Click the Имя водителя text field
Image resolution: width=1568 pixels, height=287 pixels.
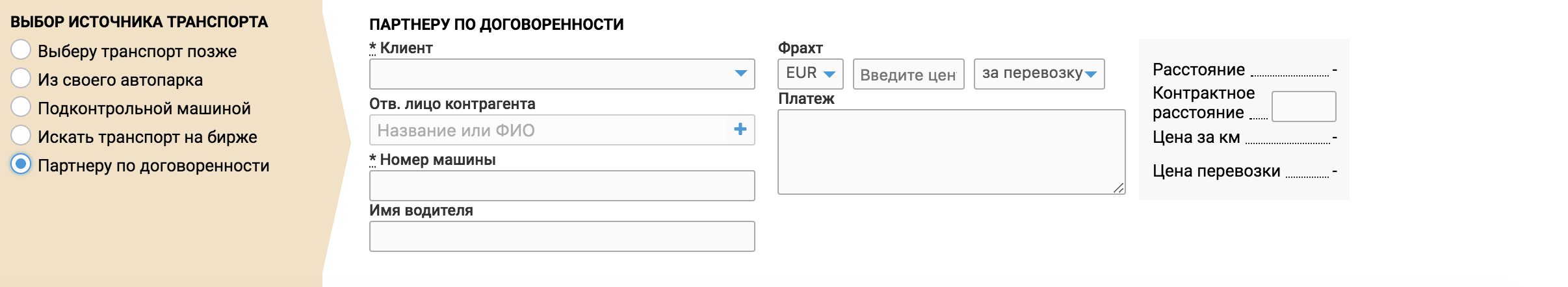(x=562, y=236)
